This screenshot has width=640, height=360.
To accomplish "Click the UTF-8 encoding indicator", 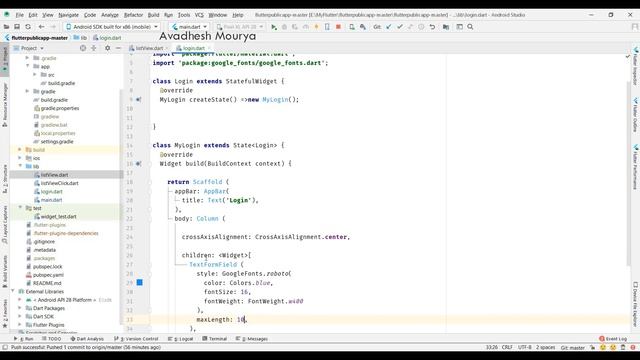I will 524,348.
